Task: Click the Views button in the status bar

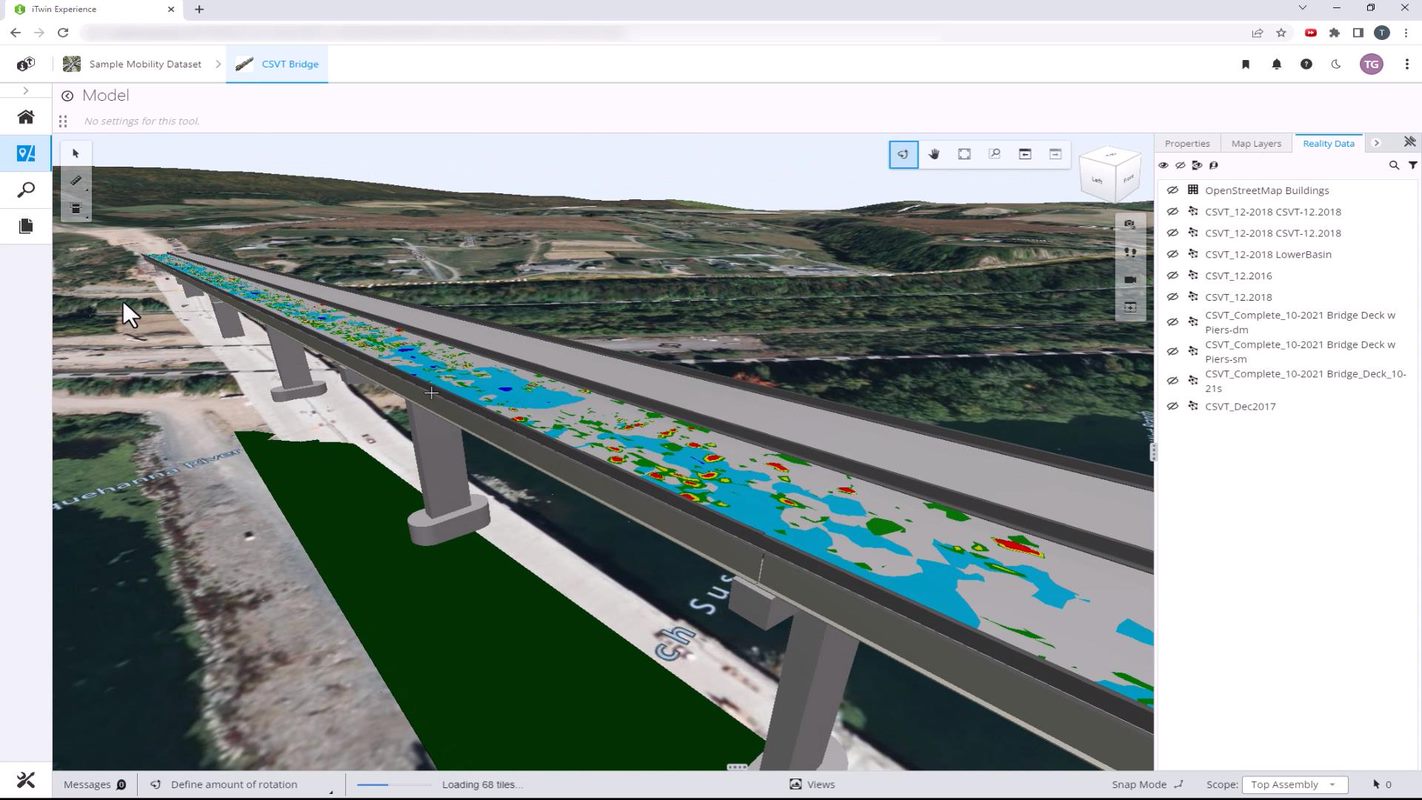Action: point(813,784)
